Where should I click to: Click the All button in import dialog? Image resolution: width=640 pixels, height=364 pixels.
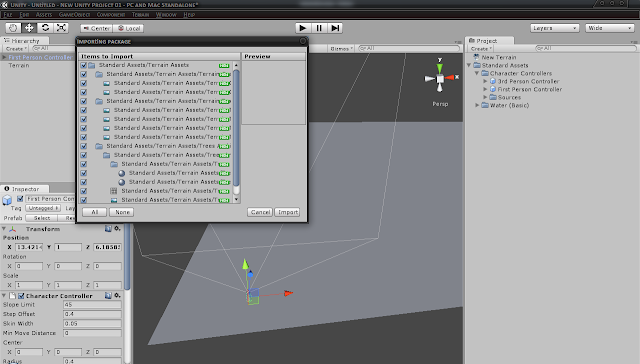point(95,212)
